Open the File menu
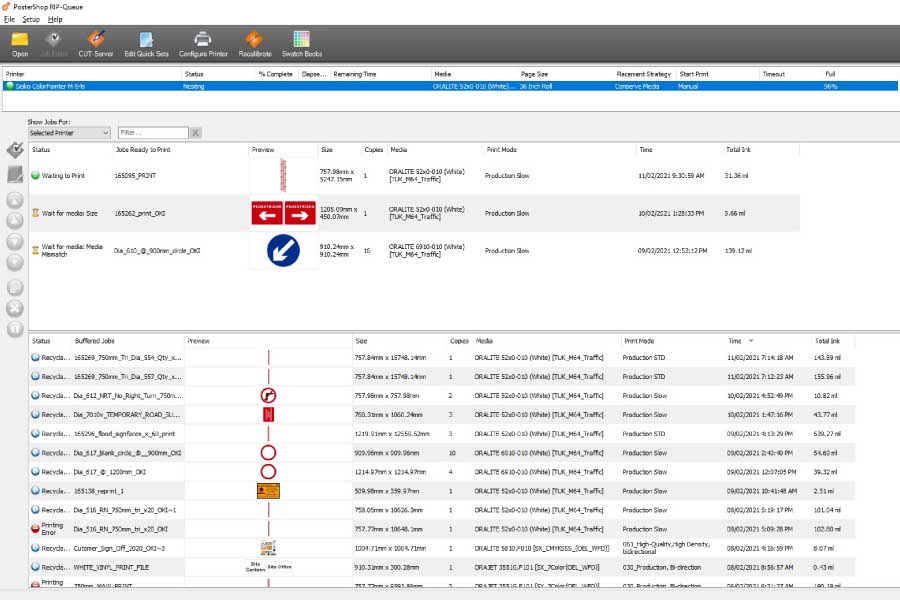 click(x=9, y=19)
